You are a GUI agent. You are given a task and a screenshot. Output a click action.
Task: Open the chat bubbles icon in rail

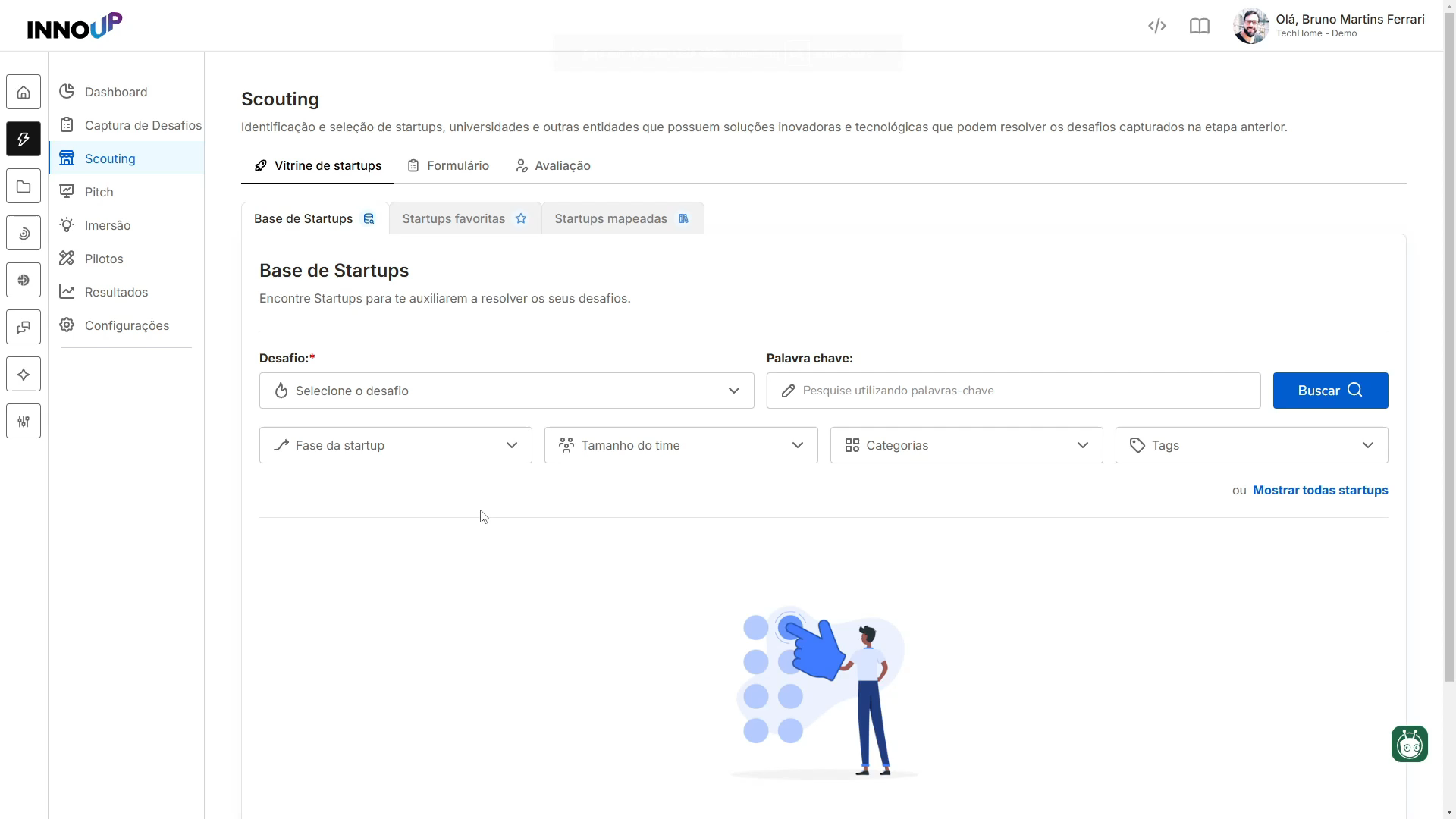point(24,328)
